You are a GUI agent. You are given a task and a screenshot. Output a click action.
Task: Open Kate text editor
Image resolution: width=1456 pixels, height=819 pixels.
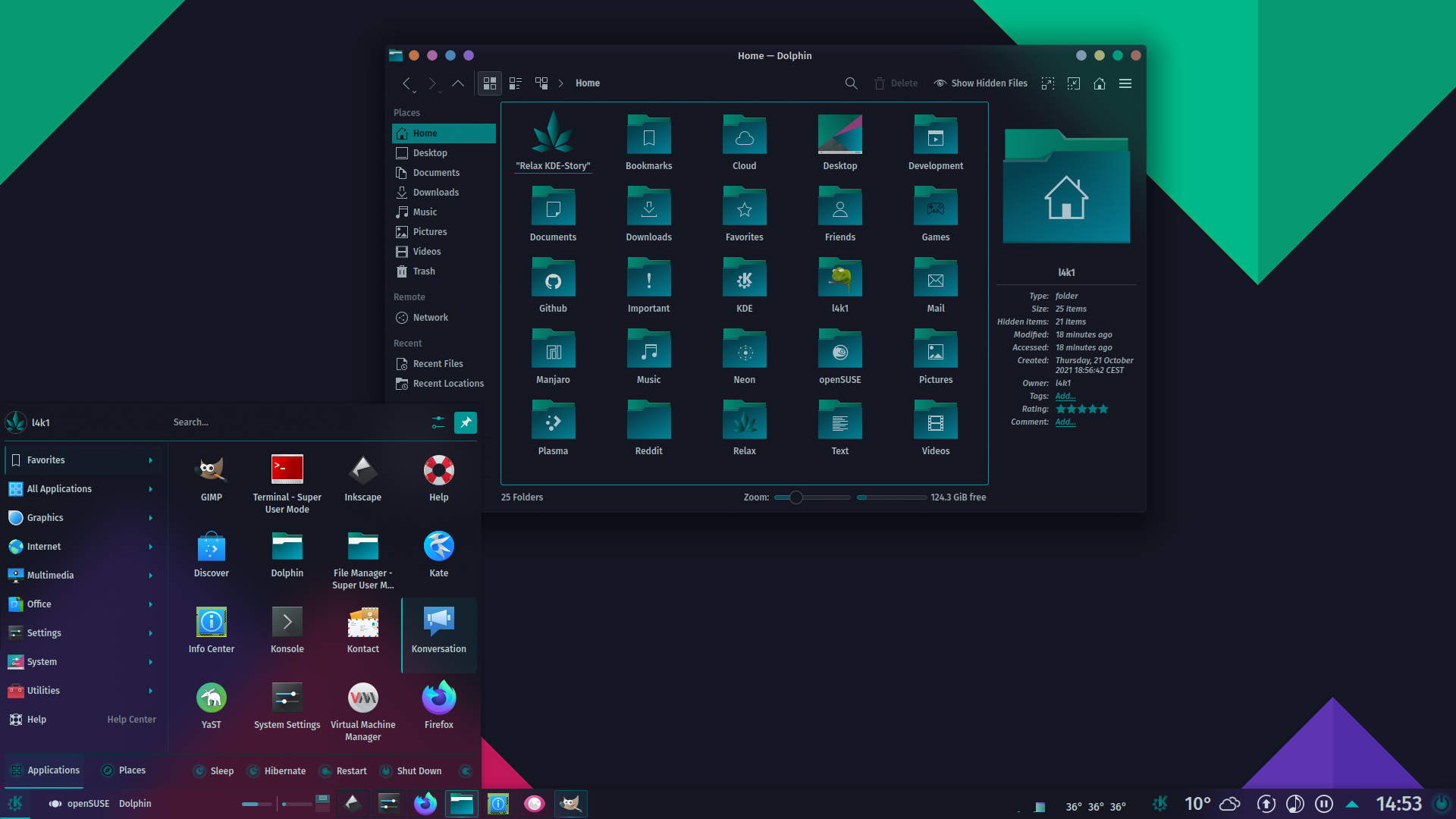tap(439, 555)
